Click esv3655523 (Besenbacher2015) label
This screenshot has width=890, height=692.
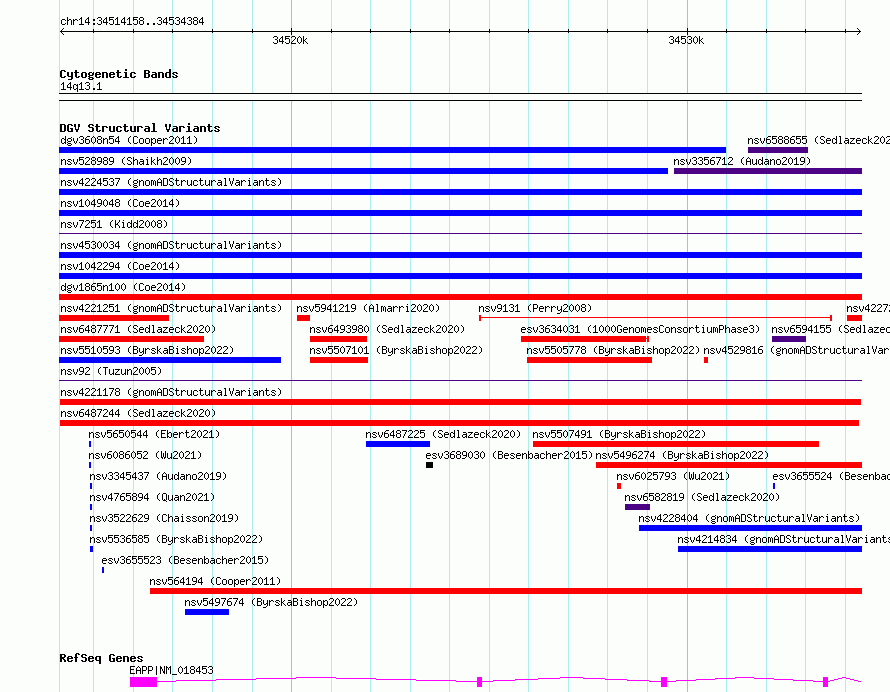[x=185, y=560]
